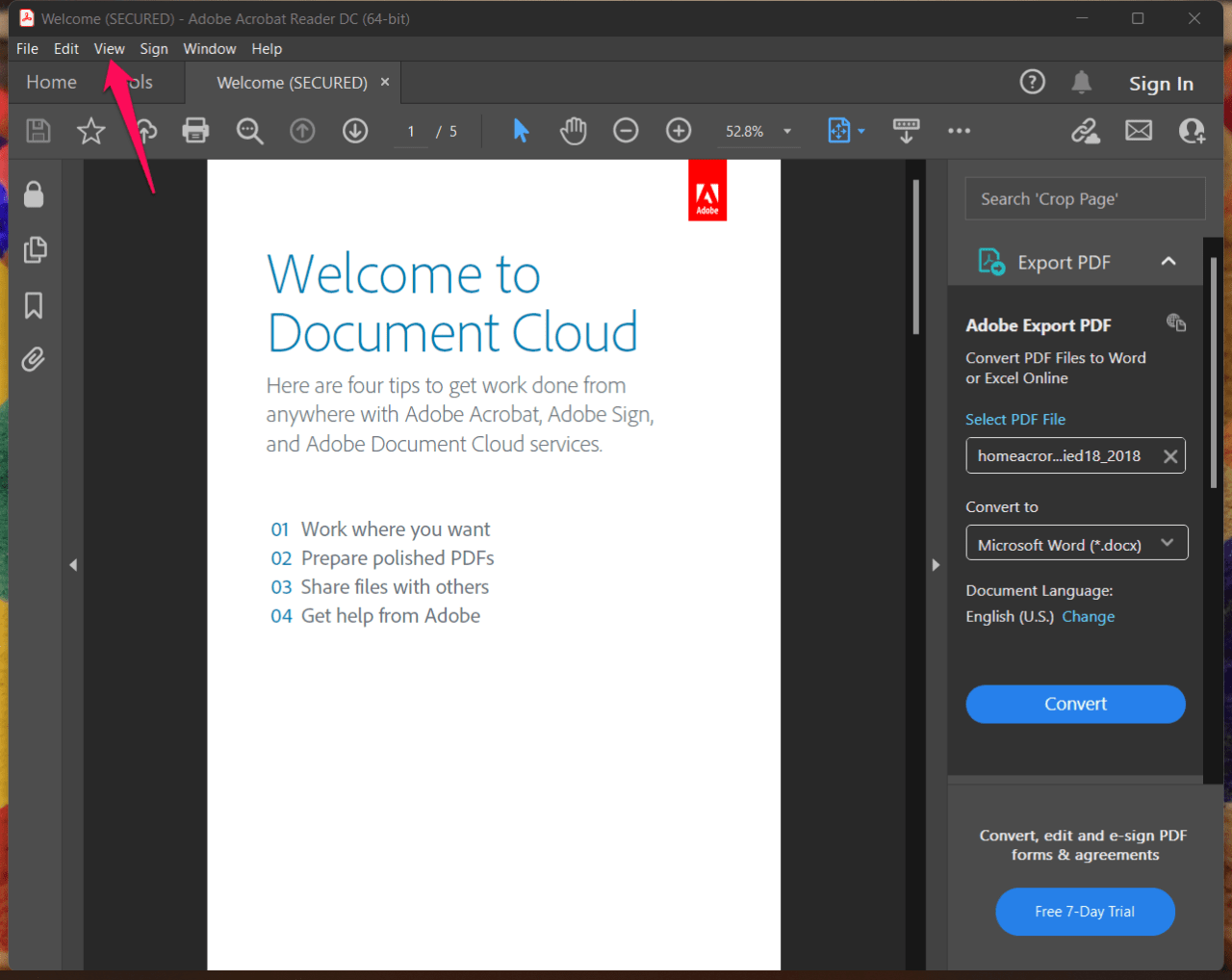This screenshot has width=1232, height=980.
Task: Open the View menu
Action: pos(109,48)
